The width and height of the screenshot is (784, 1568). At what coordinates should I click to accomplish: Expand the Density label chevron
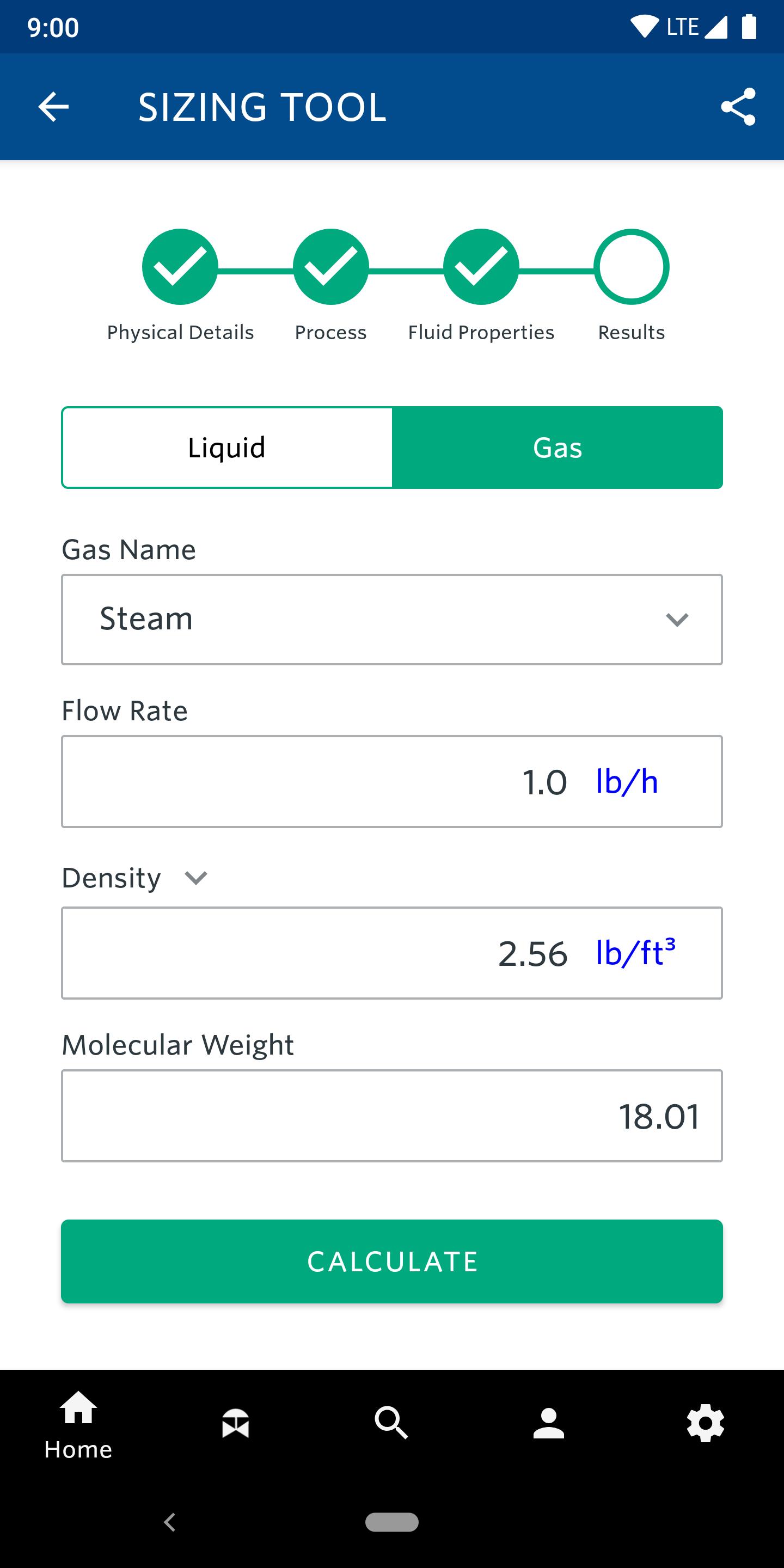[x=196, y=878]
